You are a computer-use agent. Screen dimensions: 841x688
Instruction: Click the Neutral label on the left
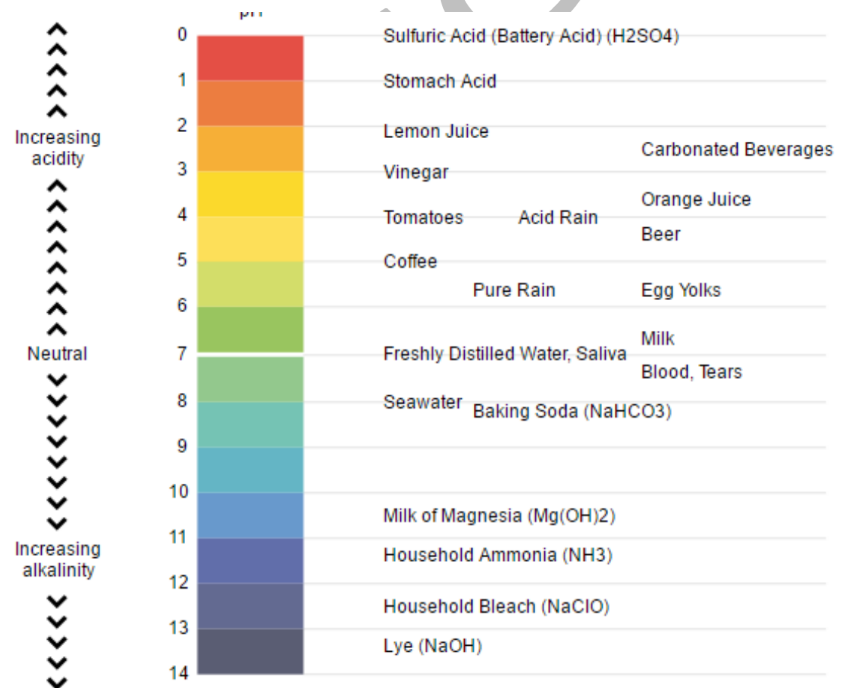[57, 353]
